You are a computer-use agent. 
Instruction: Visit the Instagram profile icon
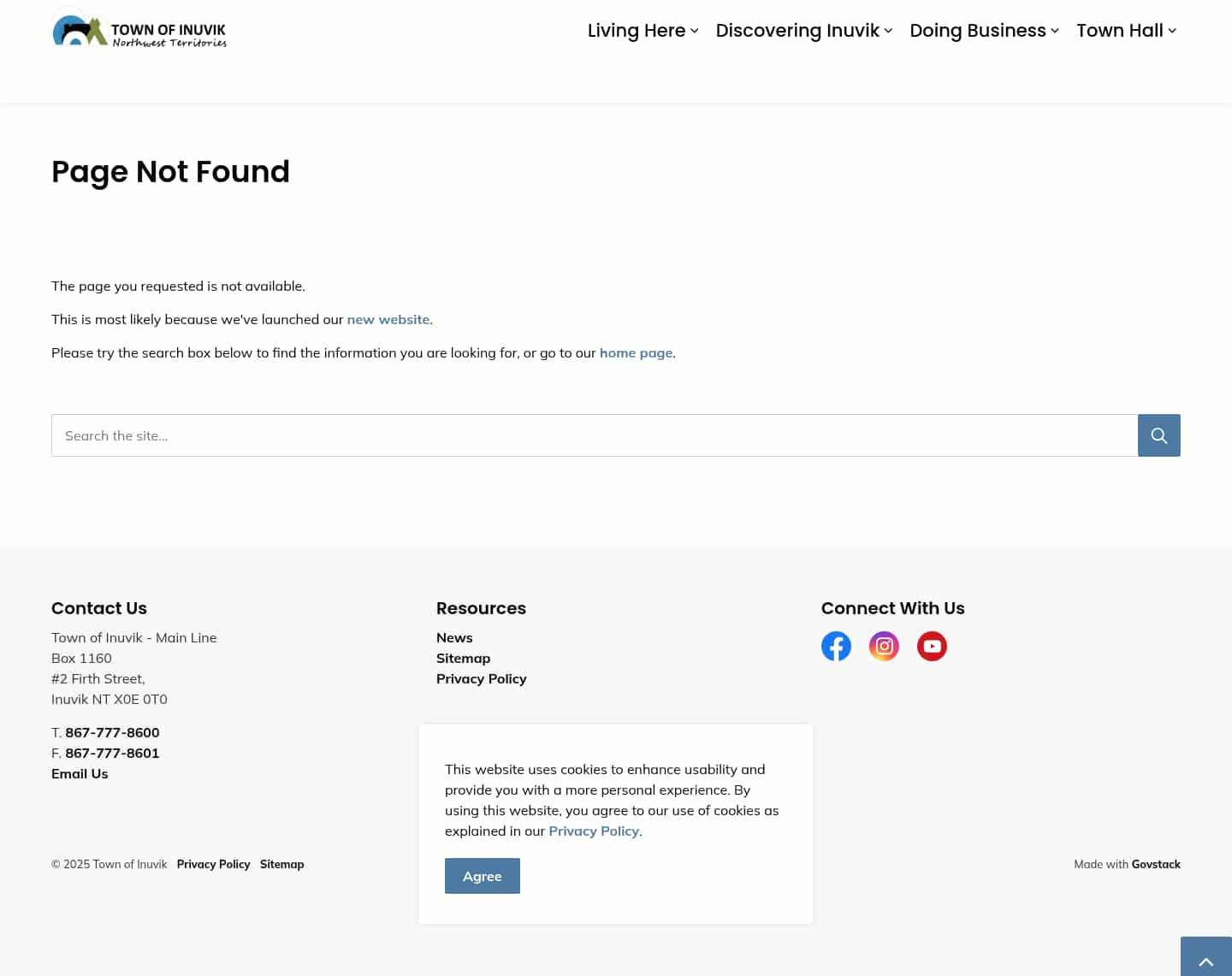(x=884, y=646)
